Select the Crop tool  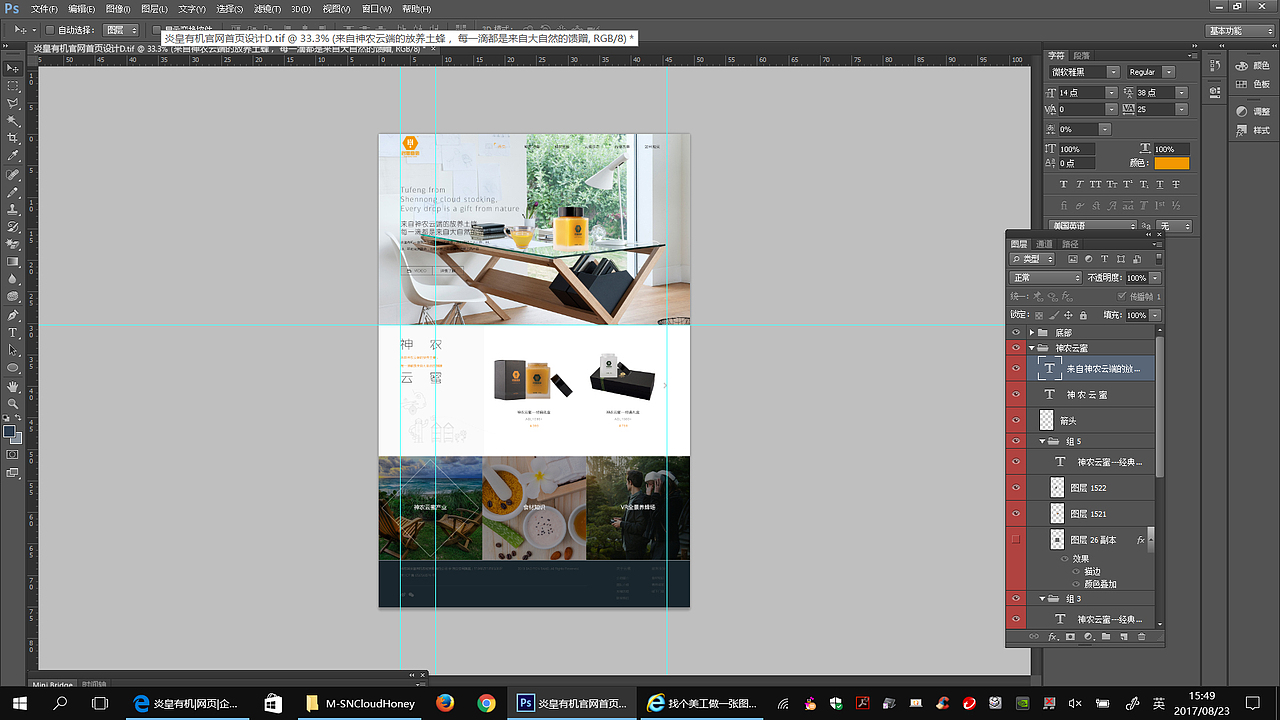pyautogui.click(x=13, y=138)
